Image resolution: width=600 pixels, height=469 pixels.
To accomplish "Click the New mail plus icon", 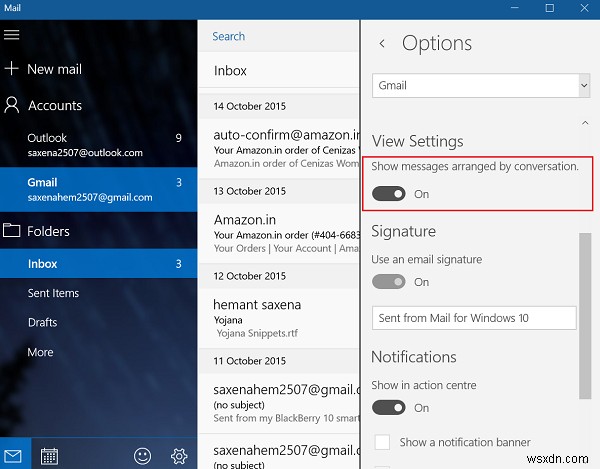I will [11, 68].
